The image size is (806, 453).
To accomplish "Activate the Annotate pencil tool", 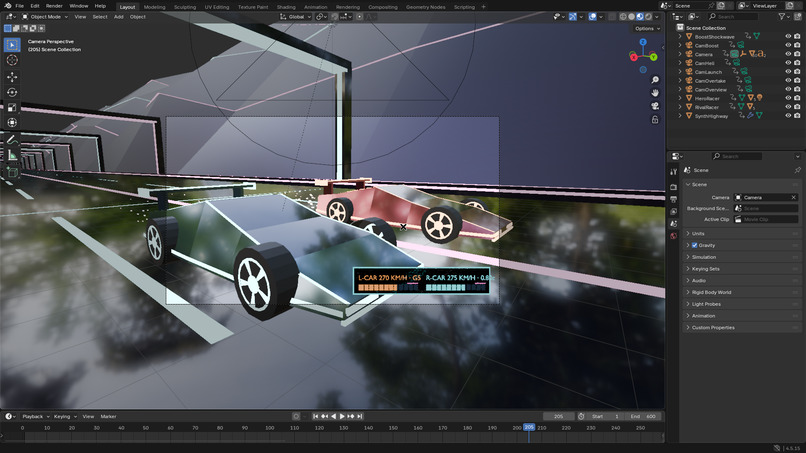I will click(12, 140).
